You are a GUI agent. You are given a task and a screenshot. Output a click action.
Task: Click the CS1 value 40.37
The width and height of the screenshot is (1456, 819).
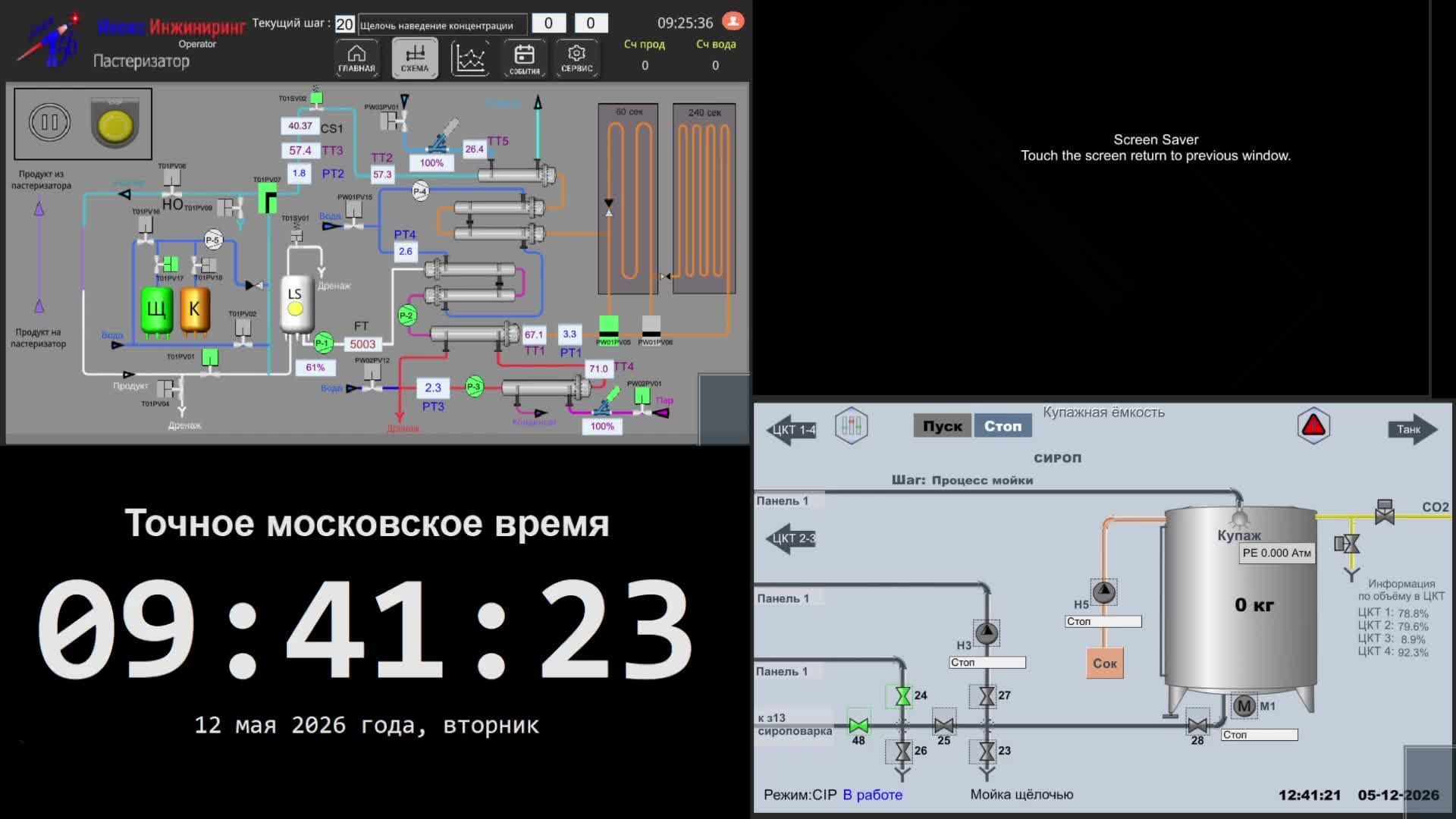[300, 126]
